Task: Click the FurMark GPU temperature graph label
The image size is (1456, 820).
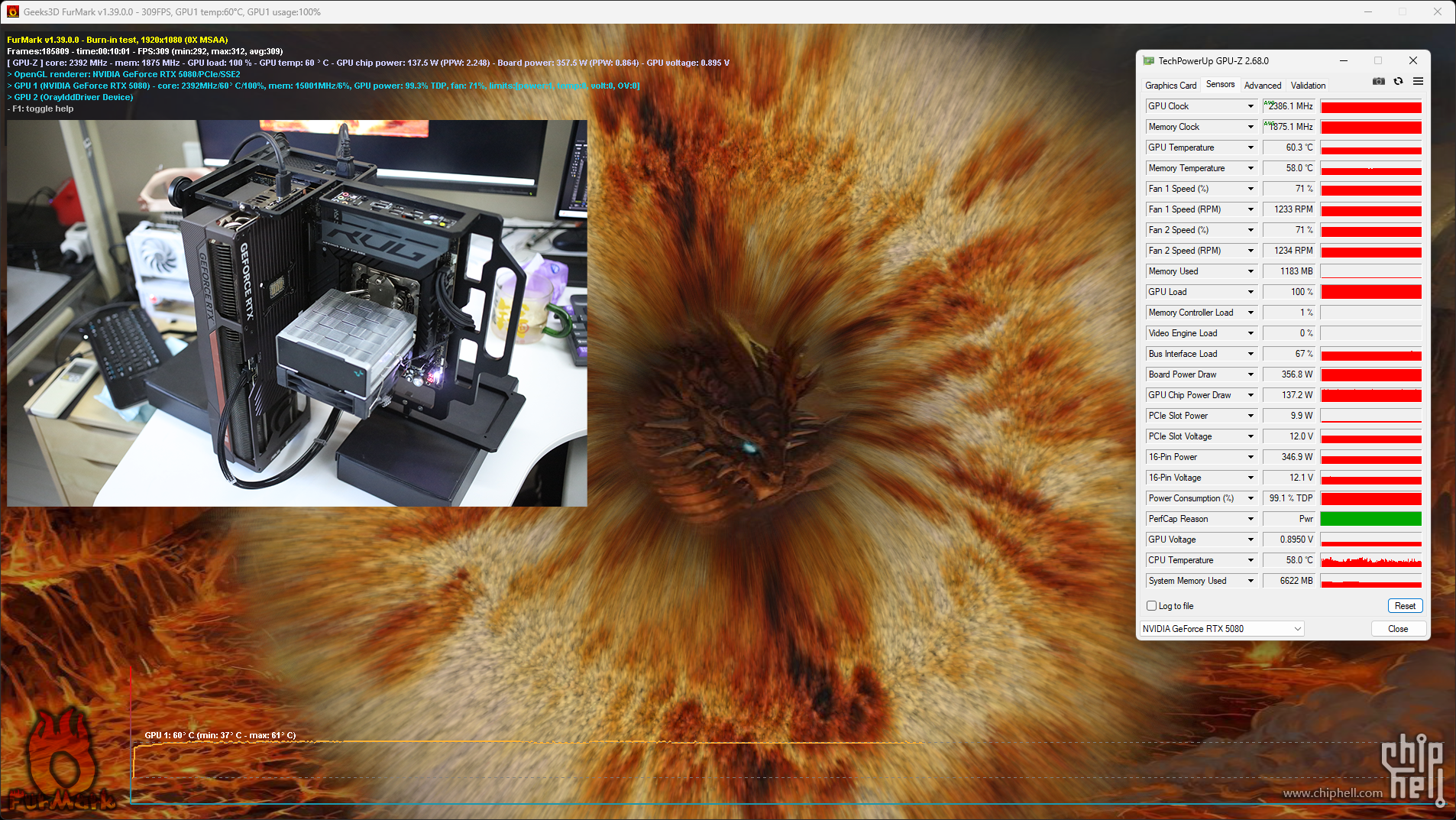Action: (220, 735)
